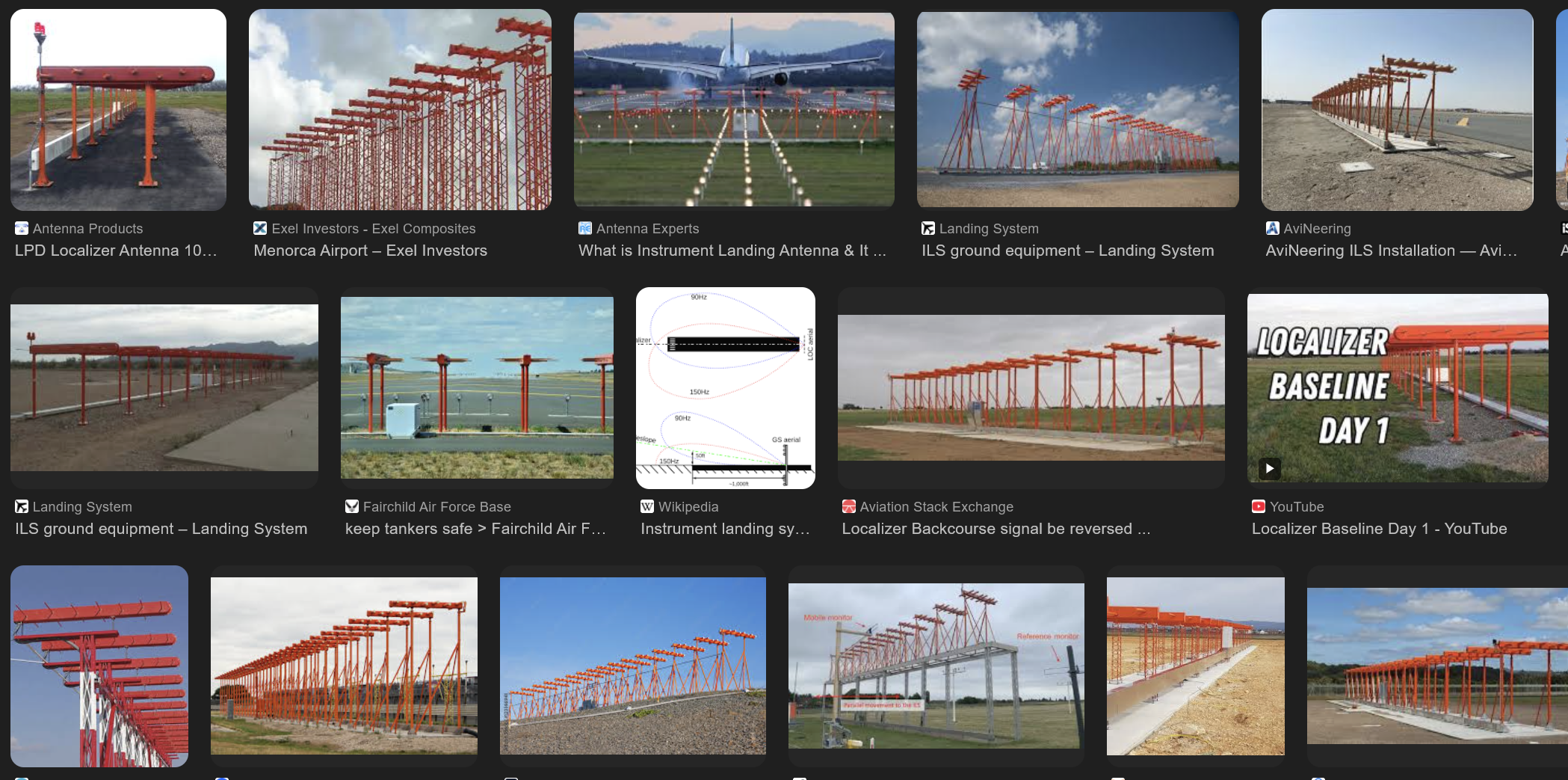
Task: Click first-row 'ILS ground equipment – Landing System' title
Action: [1068, 251]
